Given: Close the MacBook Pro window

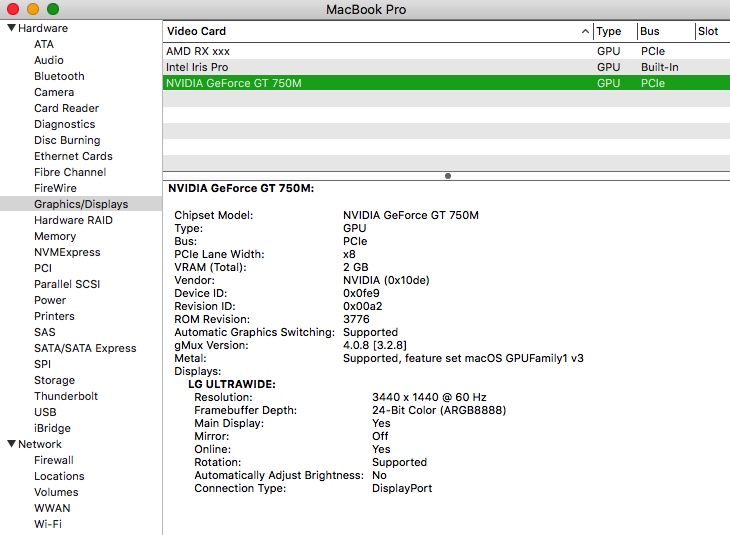Looking at the screenshot, I should click(x=13, y=8).
